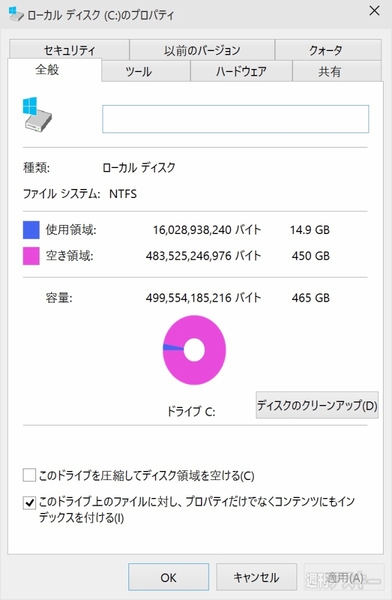Click the 450 GB free size
The height and width of the screenshot is (600, 392).
310,256
